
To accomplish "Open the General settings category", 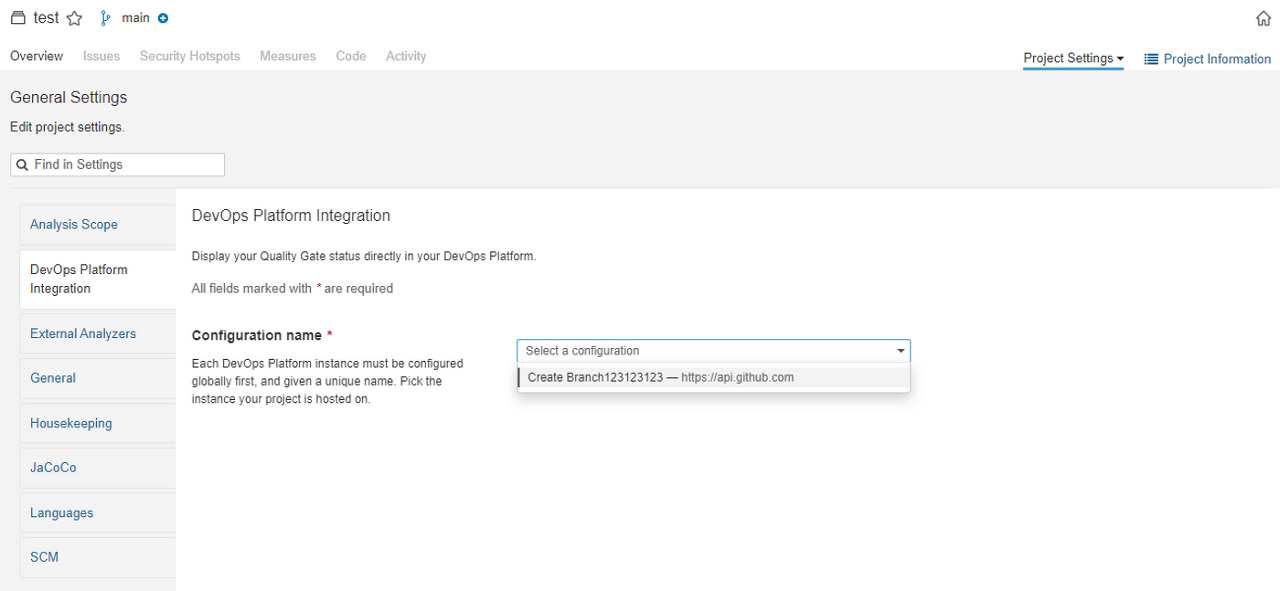I will 98,378.
